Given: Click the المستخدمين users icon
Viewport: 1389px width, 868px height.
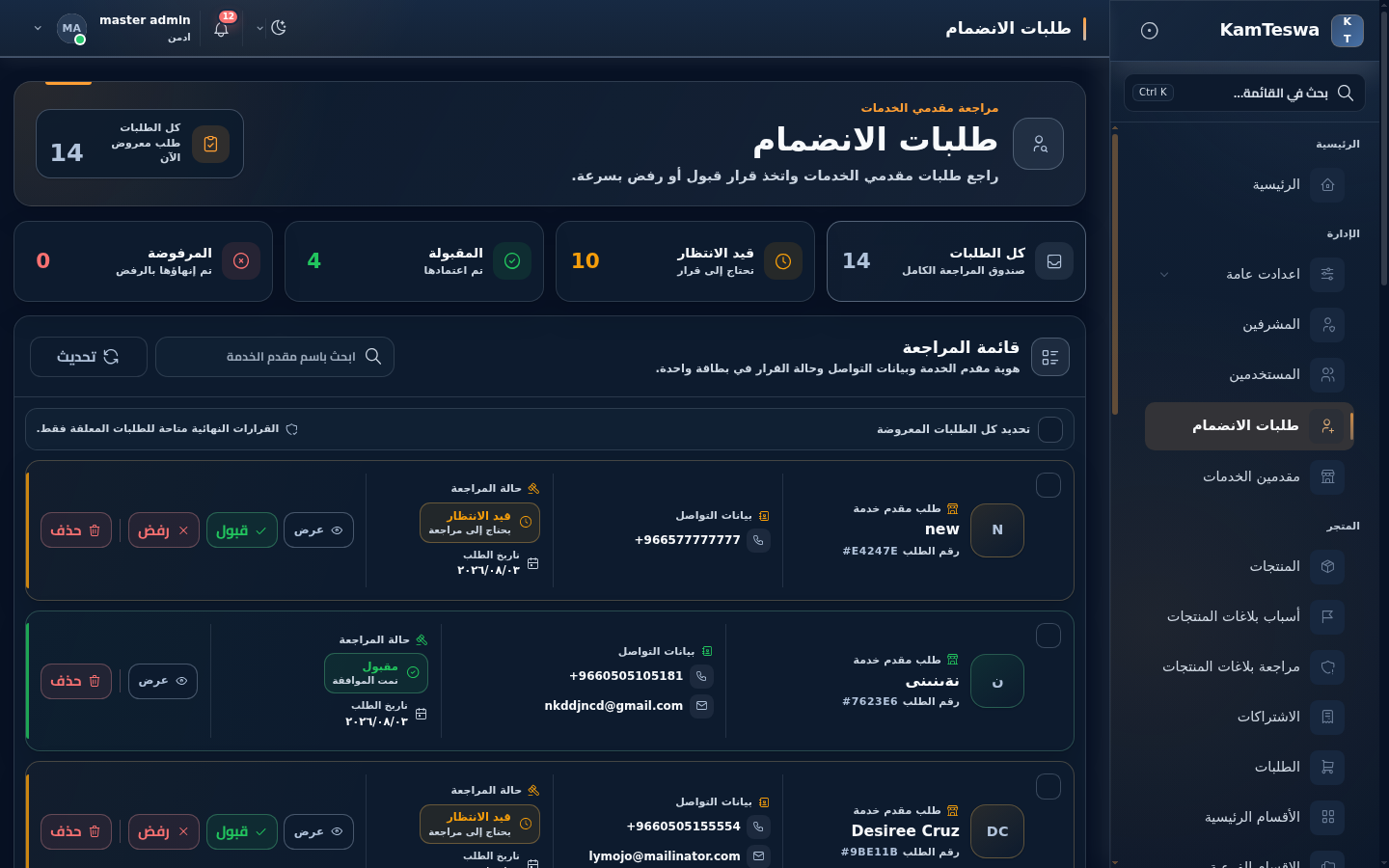Looking at the screenshot, I should pyautogui.click(x=1328, y=375).
